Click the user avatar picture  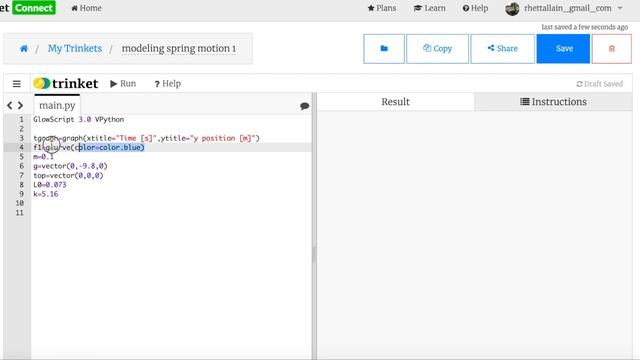pos(512,9)
